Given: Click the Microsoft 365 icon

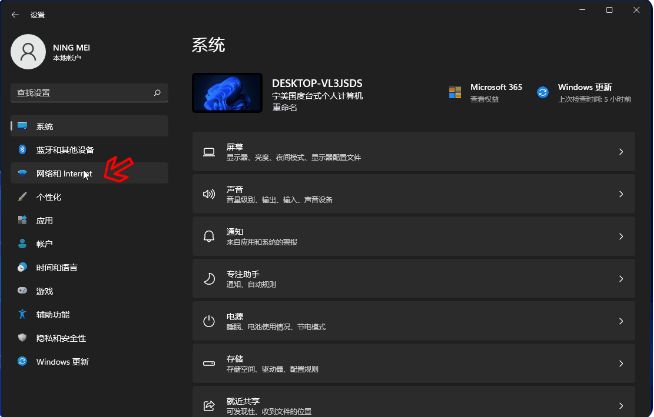Looking at the screenshot, I should 455,92.
